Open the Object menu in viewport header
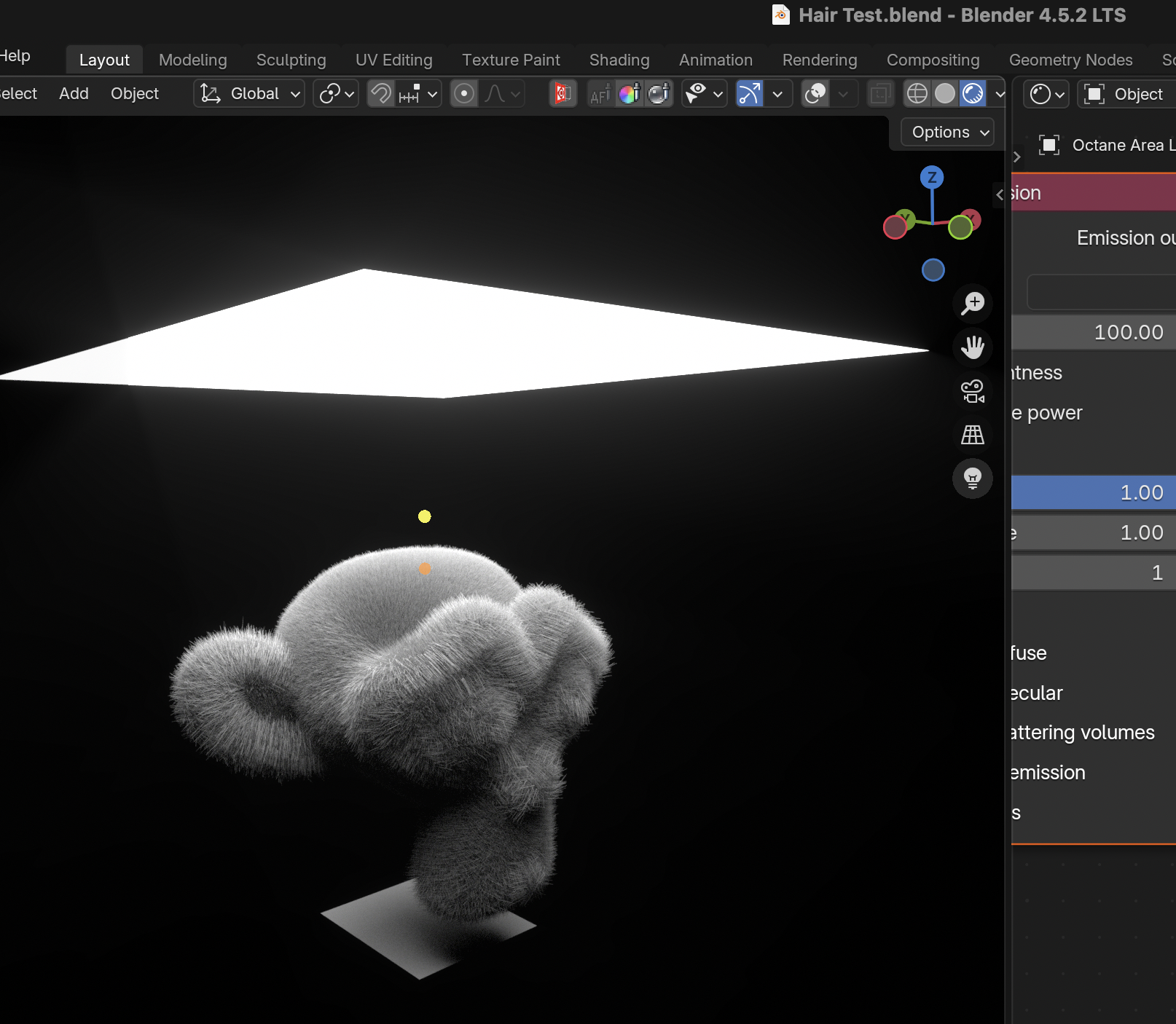1176x1024 pixels. pos(134,94)
